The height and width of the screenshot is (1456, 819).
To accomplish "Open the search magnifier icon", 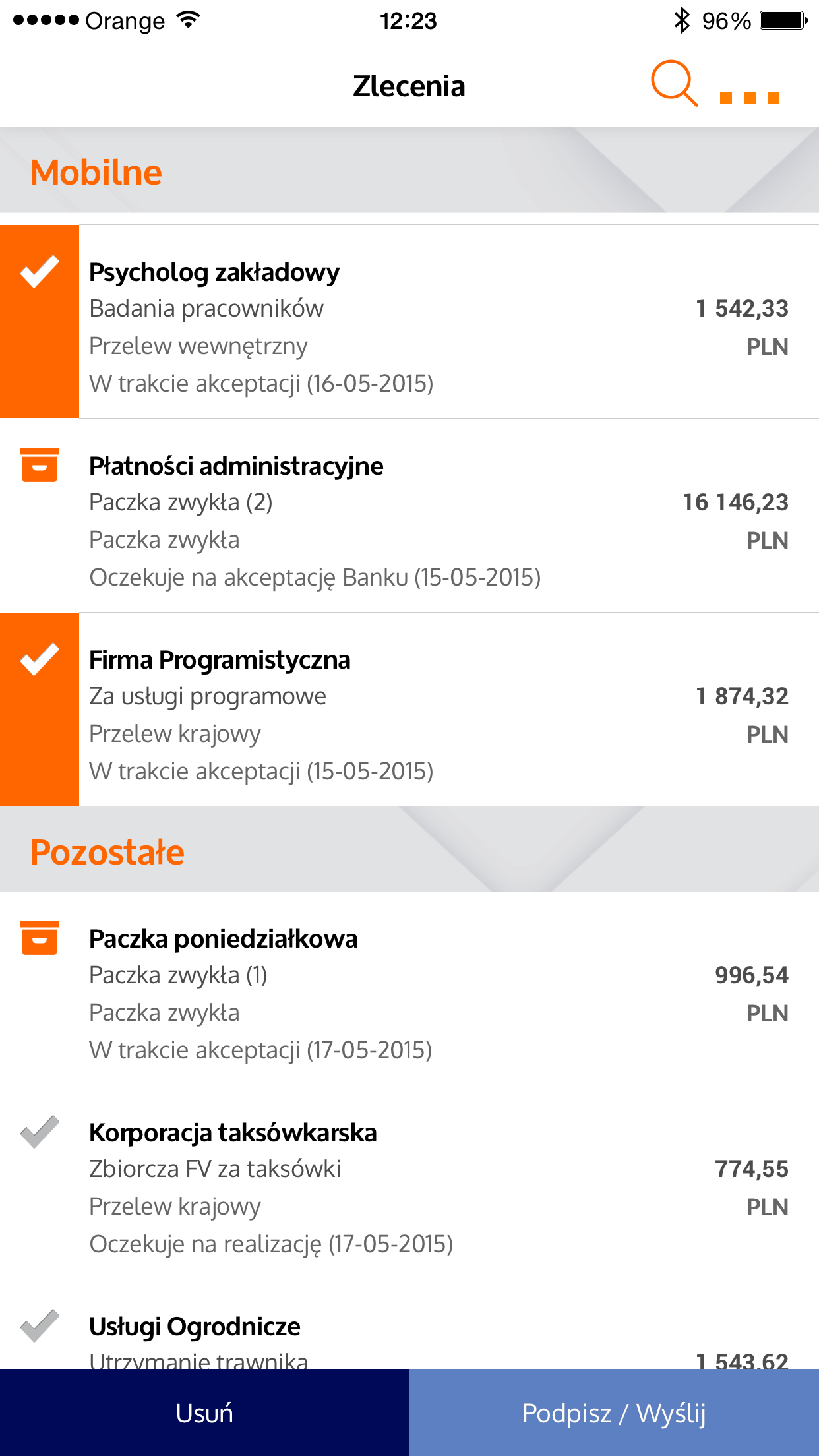I will 674,84.
